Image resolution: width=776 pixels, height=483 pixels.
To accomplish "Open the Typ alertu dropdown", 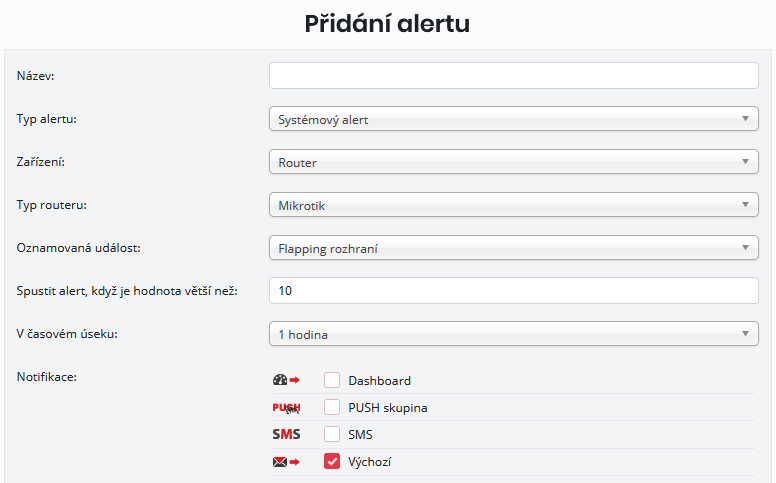I will [514, 120].
